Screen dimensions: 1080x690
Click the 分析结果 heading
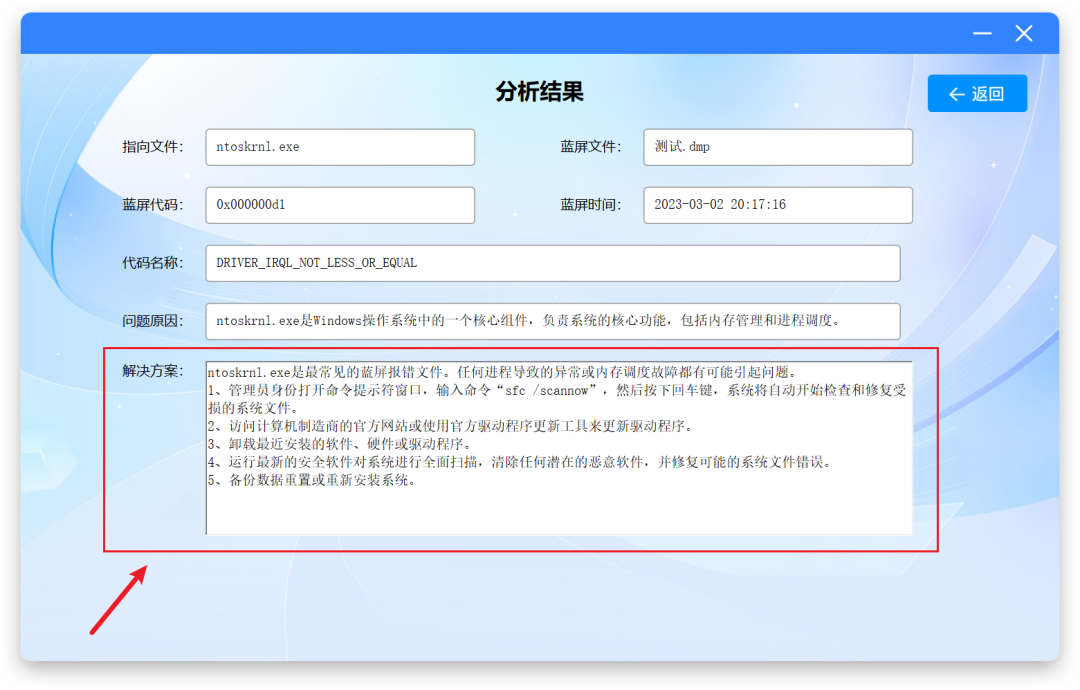point(539,92)
